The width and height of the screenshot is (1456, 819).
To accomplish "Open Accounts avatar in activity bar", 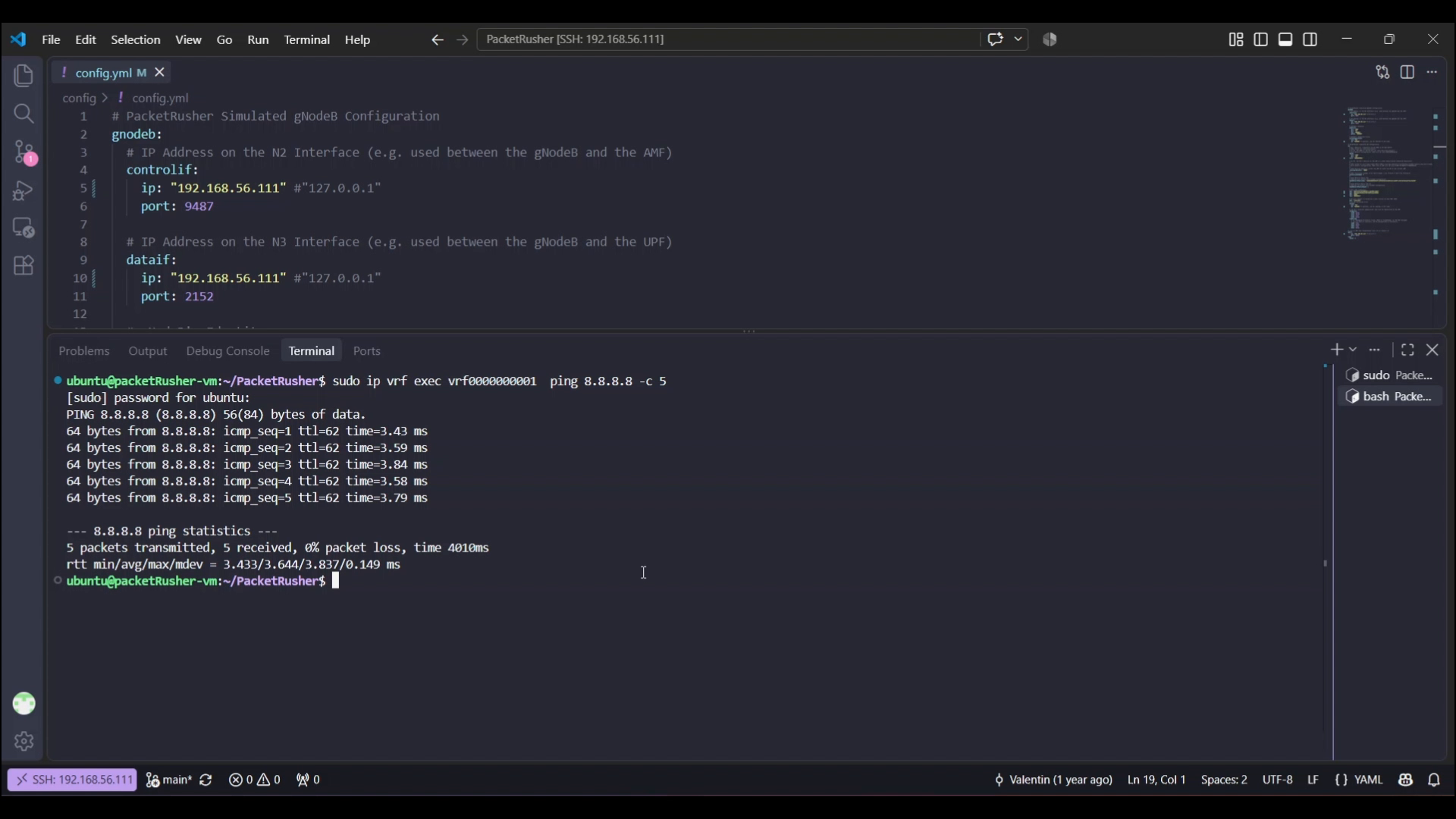I will click(24, 704).
